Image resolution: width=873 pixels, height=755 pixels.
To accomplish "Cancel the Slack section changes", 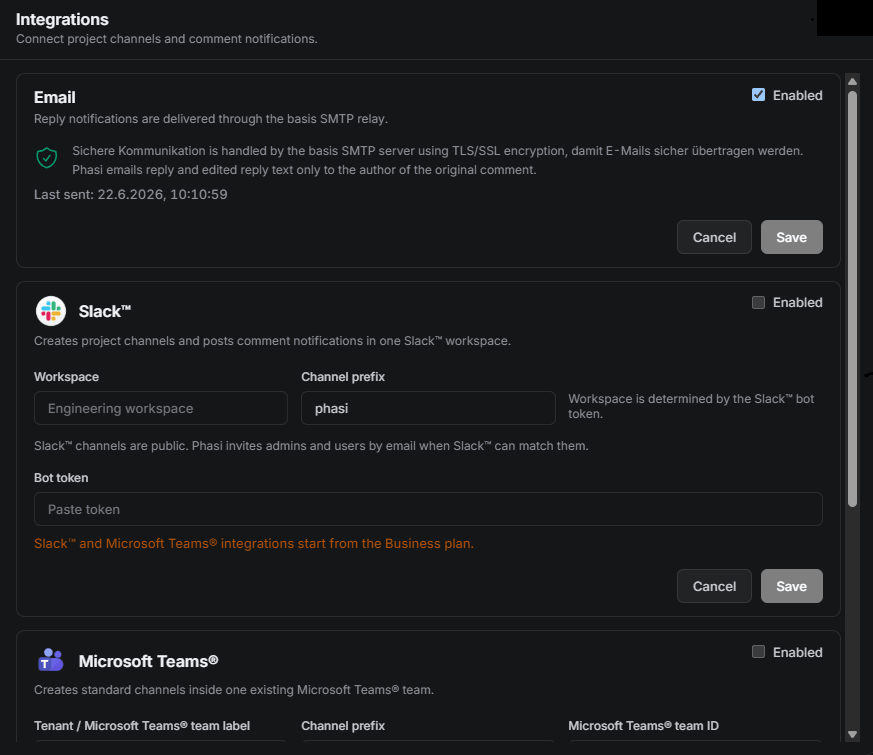I will click(714, 586).
